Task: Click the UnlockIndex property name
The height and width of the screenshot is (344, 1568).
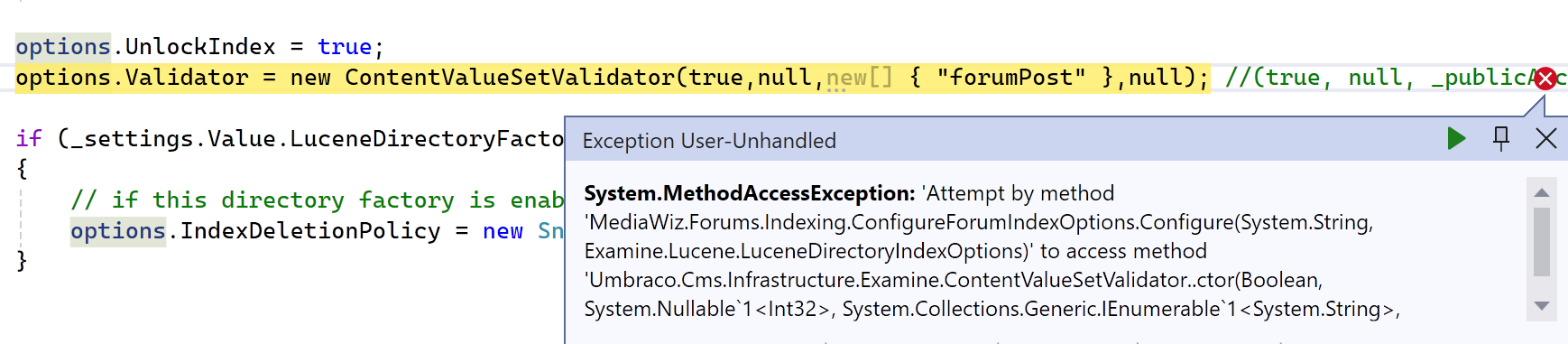Action: click(x=200, y=47)
